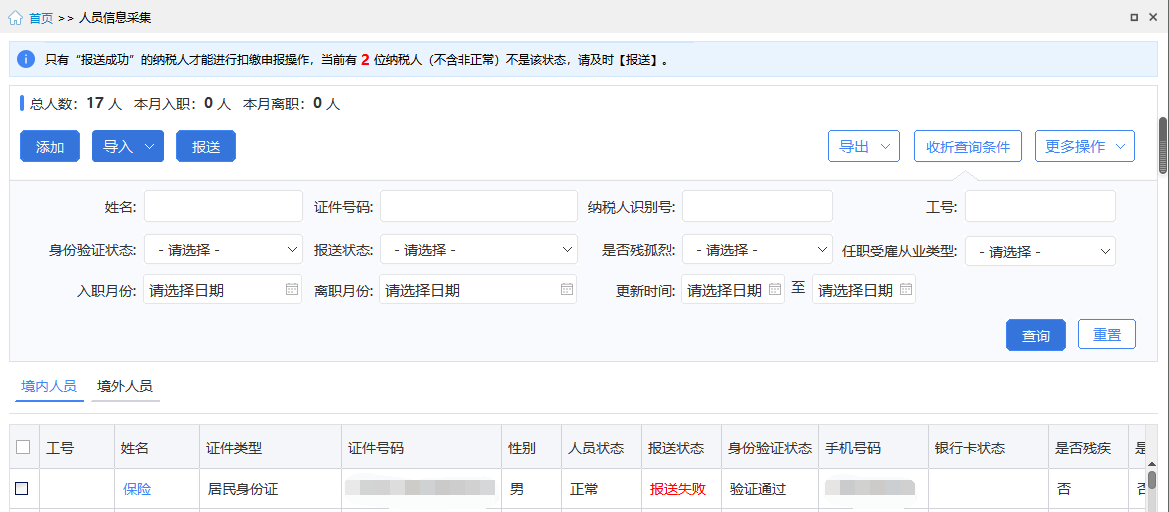The image size is (1169, 512).
Task: Click the 证件类型 column header
Action: pos(270,447)
